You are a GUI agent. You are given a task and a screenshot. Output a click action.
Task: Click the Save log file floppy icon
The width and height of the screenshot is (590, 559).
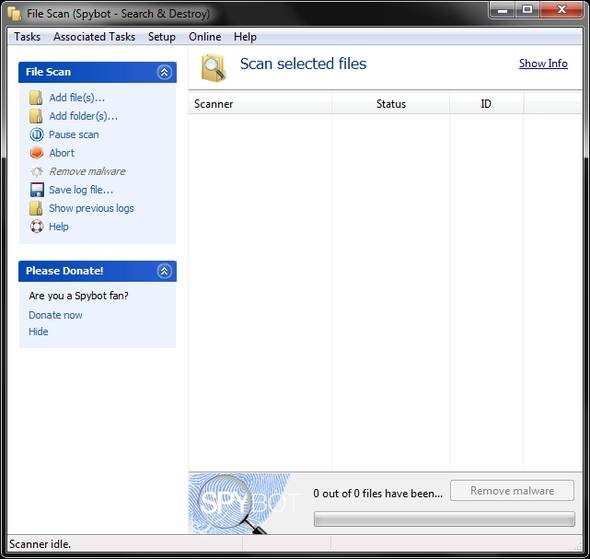pos(37,190)
